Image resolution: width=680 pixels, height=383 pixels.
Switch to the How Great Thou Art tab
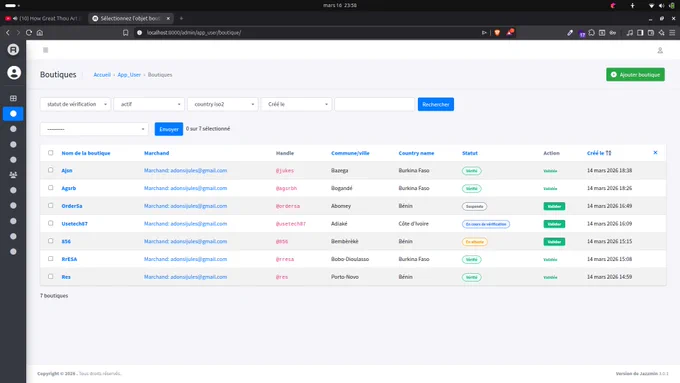(43, 18)
